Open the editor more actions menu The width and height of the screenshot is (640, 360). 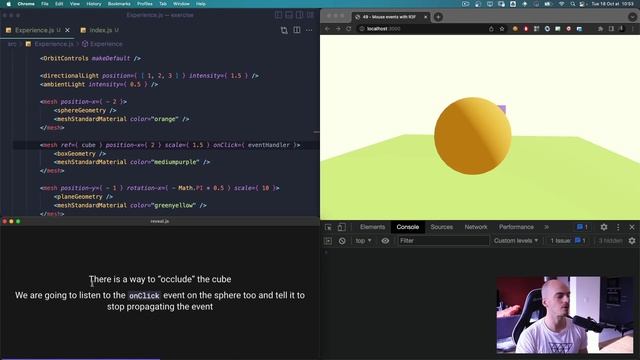tap(309, 30)
